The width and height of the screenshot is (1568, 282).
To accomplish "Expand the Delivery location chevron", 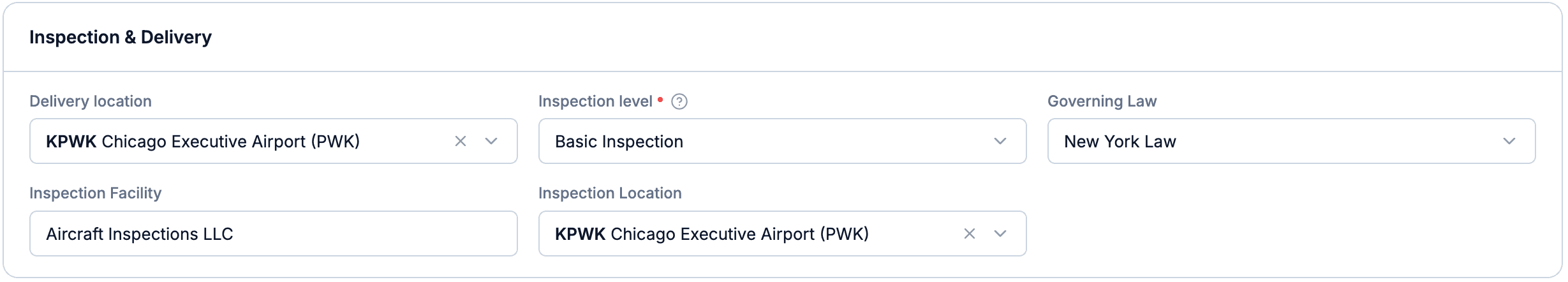I will pos(491,141).
